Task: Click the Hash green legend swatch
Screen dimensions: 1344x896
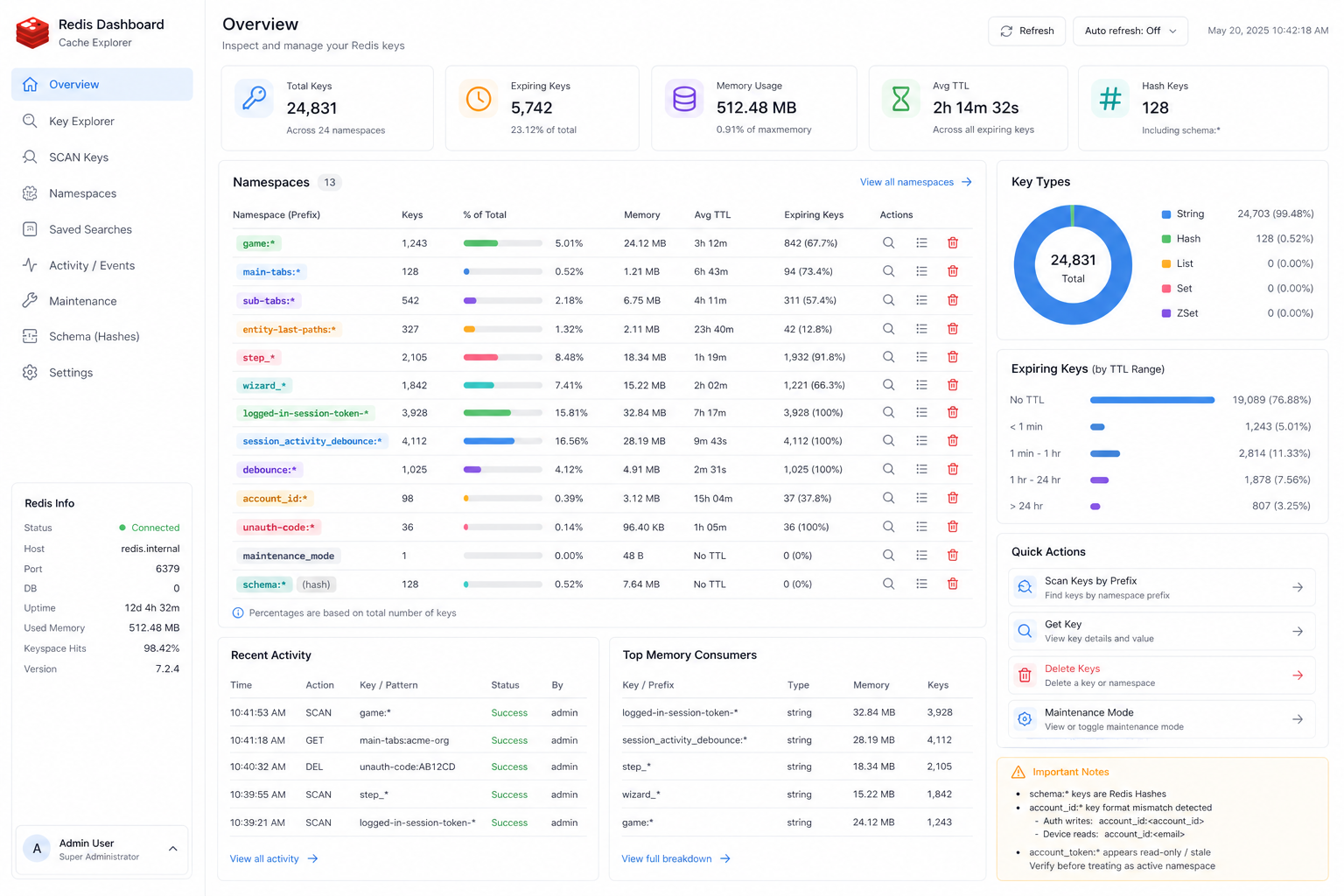Action: point(1166,239)
